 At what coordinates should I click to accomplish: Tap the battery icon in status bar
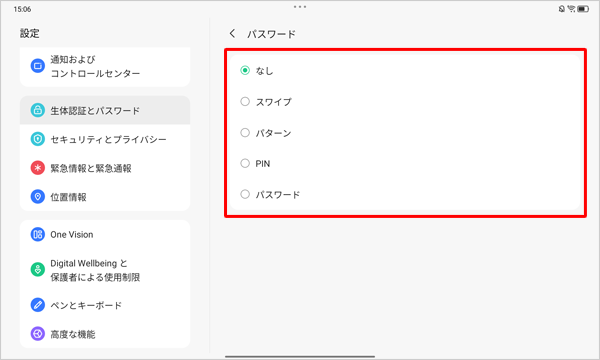(583, 9)
